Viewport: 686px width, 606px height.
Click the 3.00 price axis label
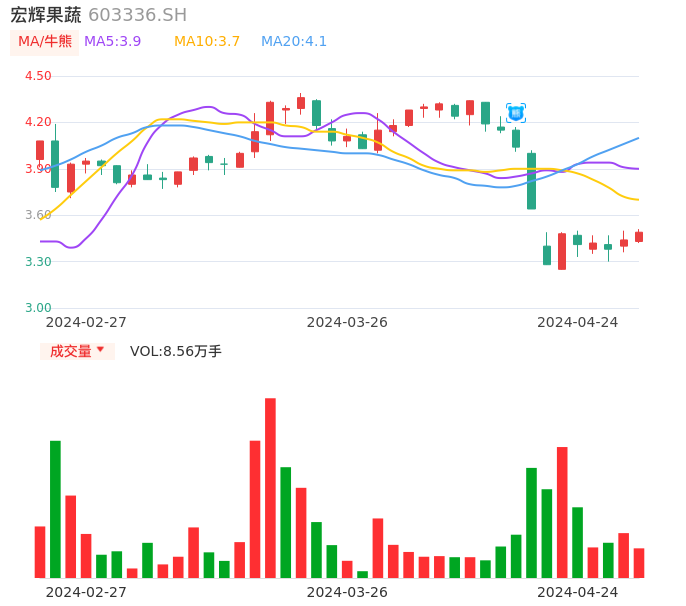pos(38,308)
